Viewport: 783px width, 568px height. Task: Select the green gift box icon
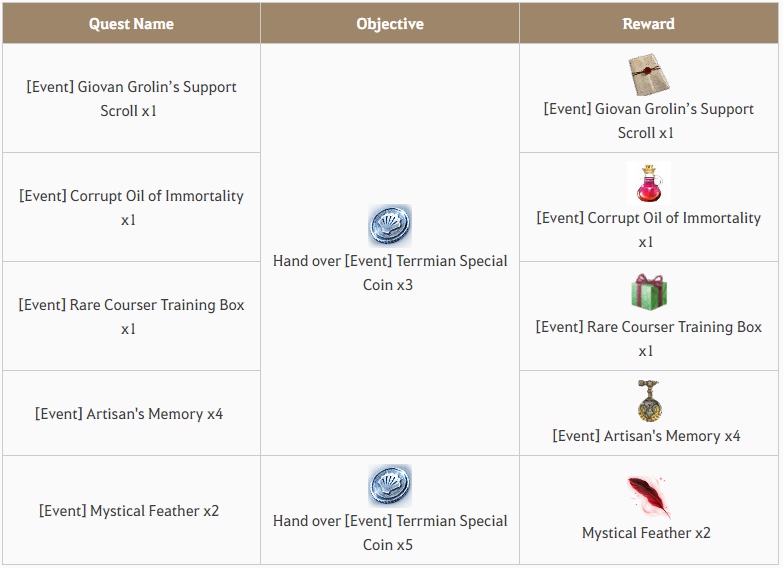click(x=649, y=292)
